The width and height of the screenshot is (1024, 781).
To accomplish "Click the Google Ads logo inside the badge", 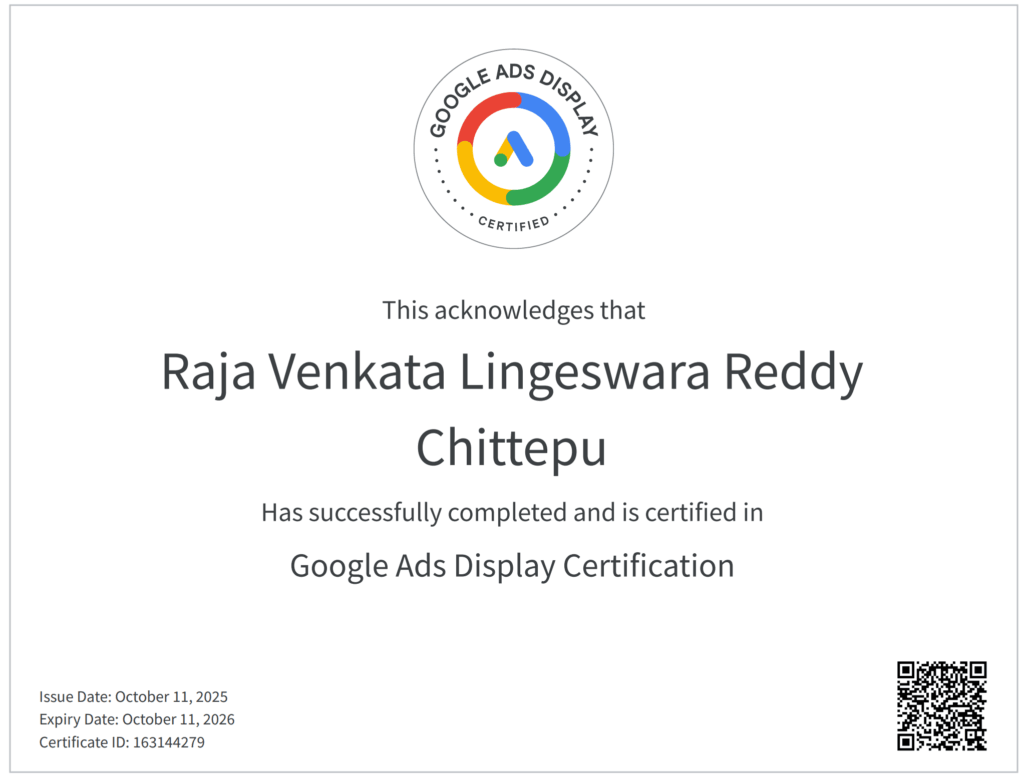I will click(x=514, y=149).
